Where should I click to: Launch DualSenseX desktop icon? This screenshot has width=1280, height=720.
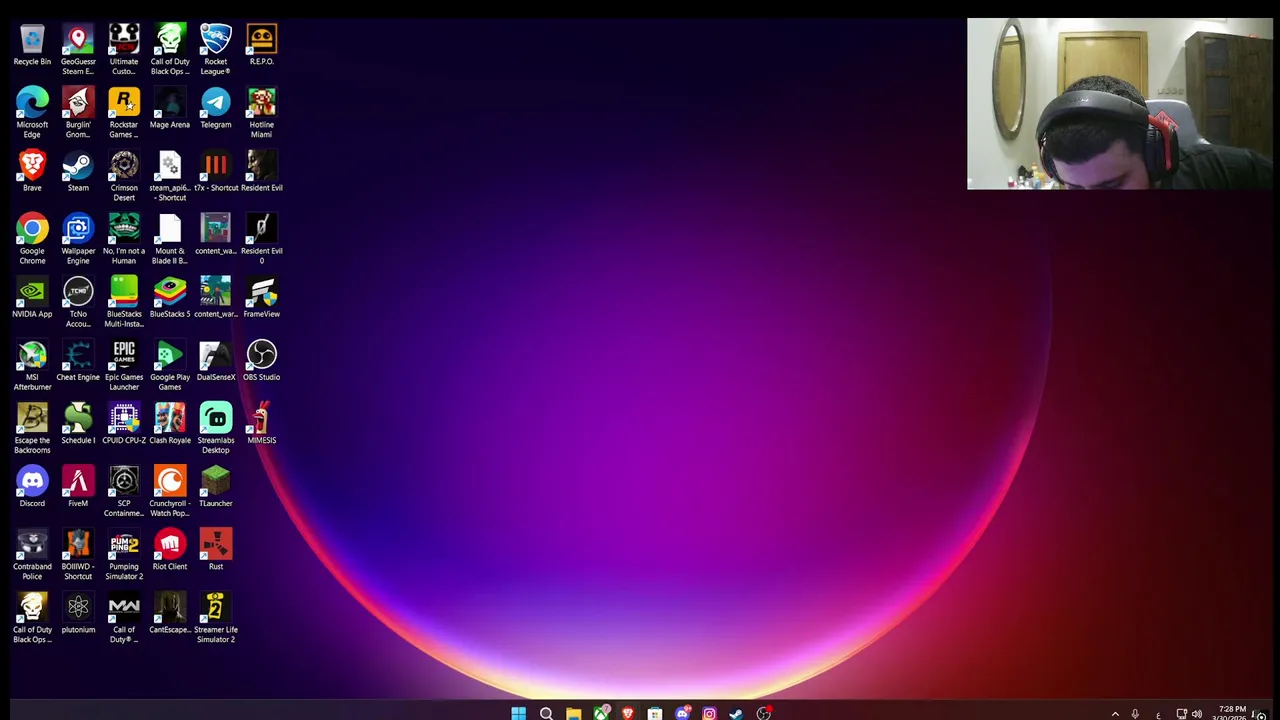tap(216, 361)
